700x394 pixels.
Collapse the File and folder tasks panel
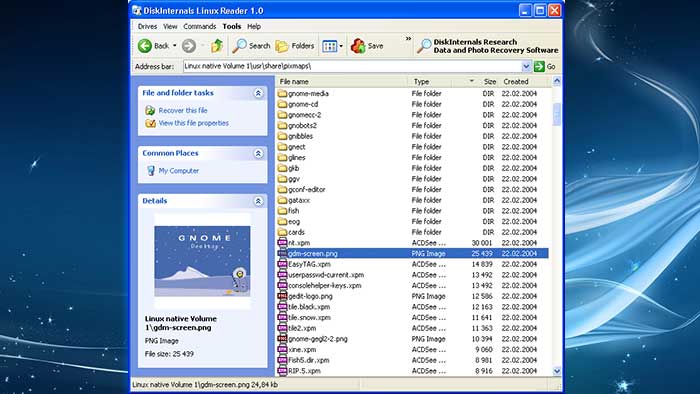258,93
